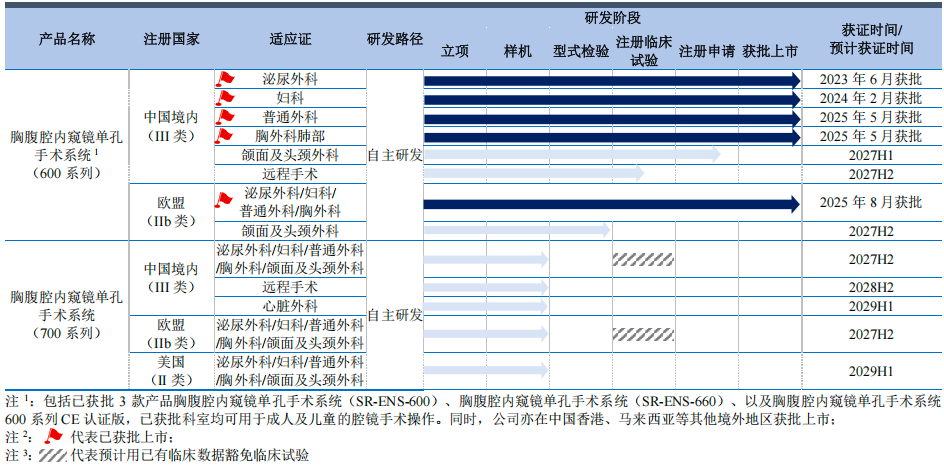
Task: Click the 2023 年 6 月获批 cell
Action: [x=871, y=79]
